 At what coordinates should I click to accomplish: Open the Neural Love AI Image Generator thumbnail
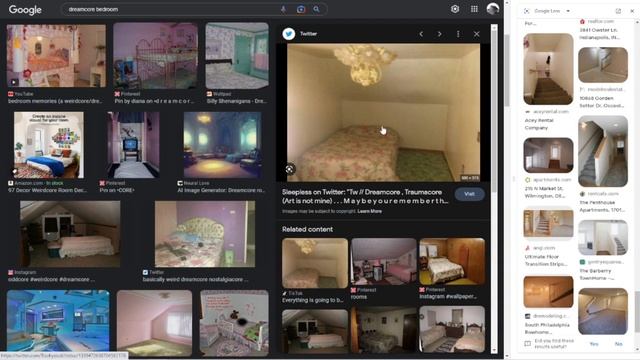tap(222, 145)
